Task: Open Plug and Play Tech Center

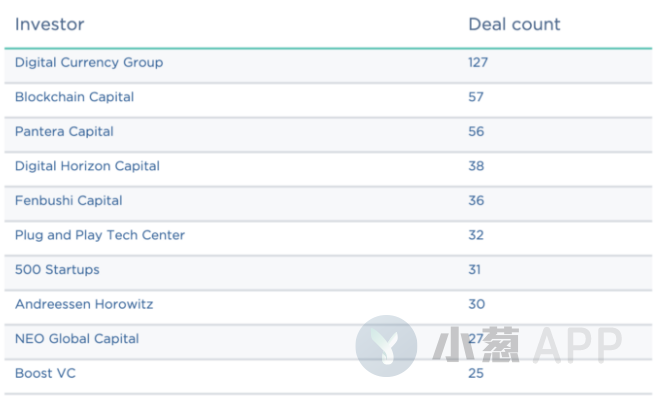Action: (100, 235)
